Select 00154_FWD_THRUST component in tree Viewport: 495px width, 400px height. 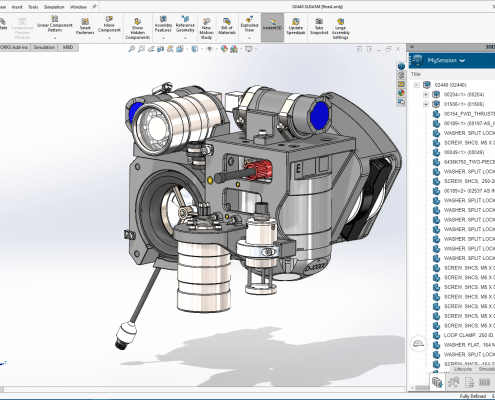point(464,114)
